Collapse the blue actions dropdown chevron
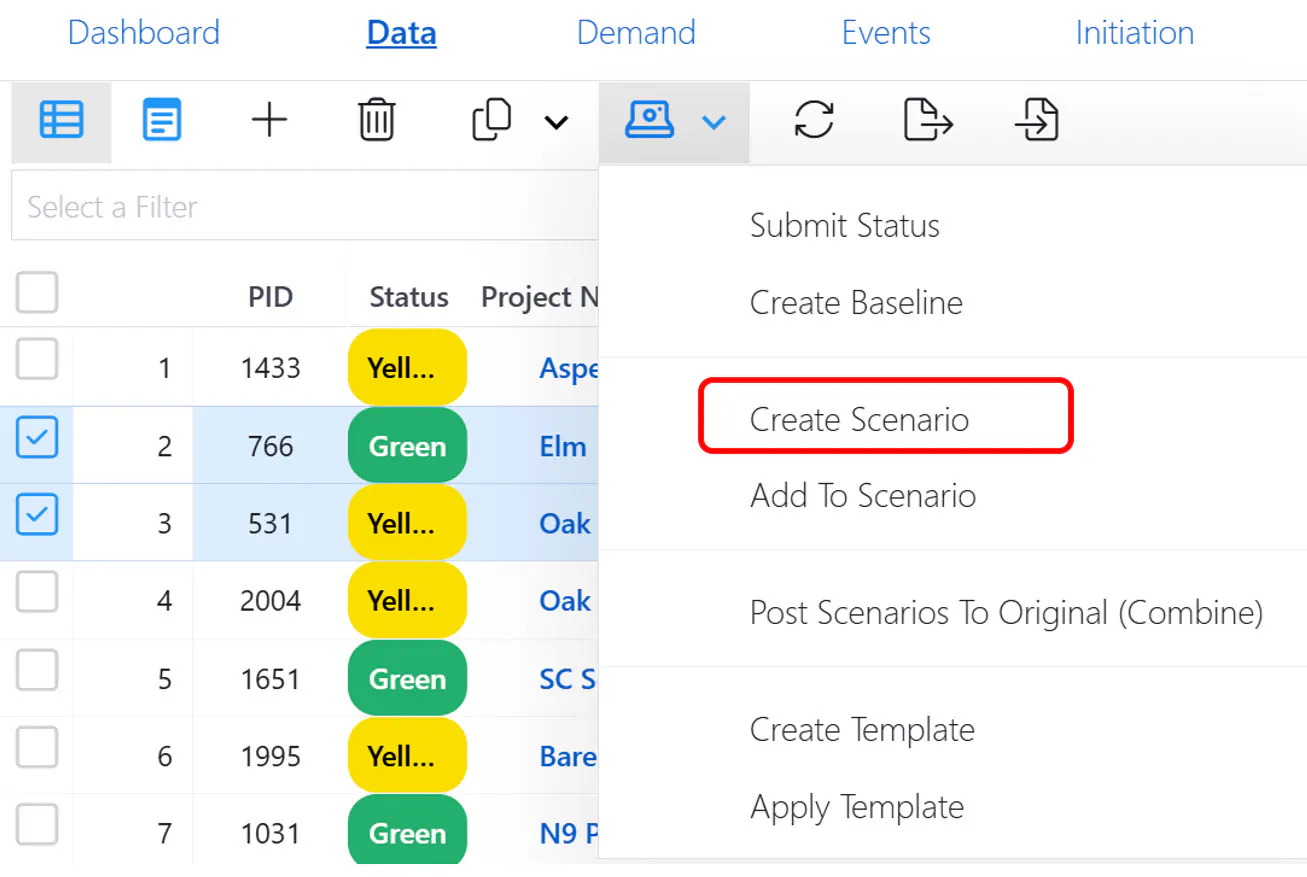 [x=713, y=123]
